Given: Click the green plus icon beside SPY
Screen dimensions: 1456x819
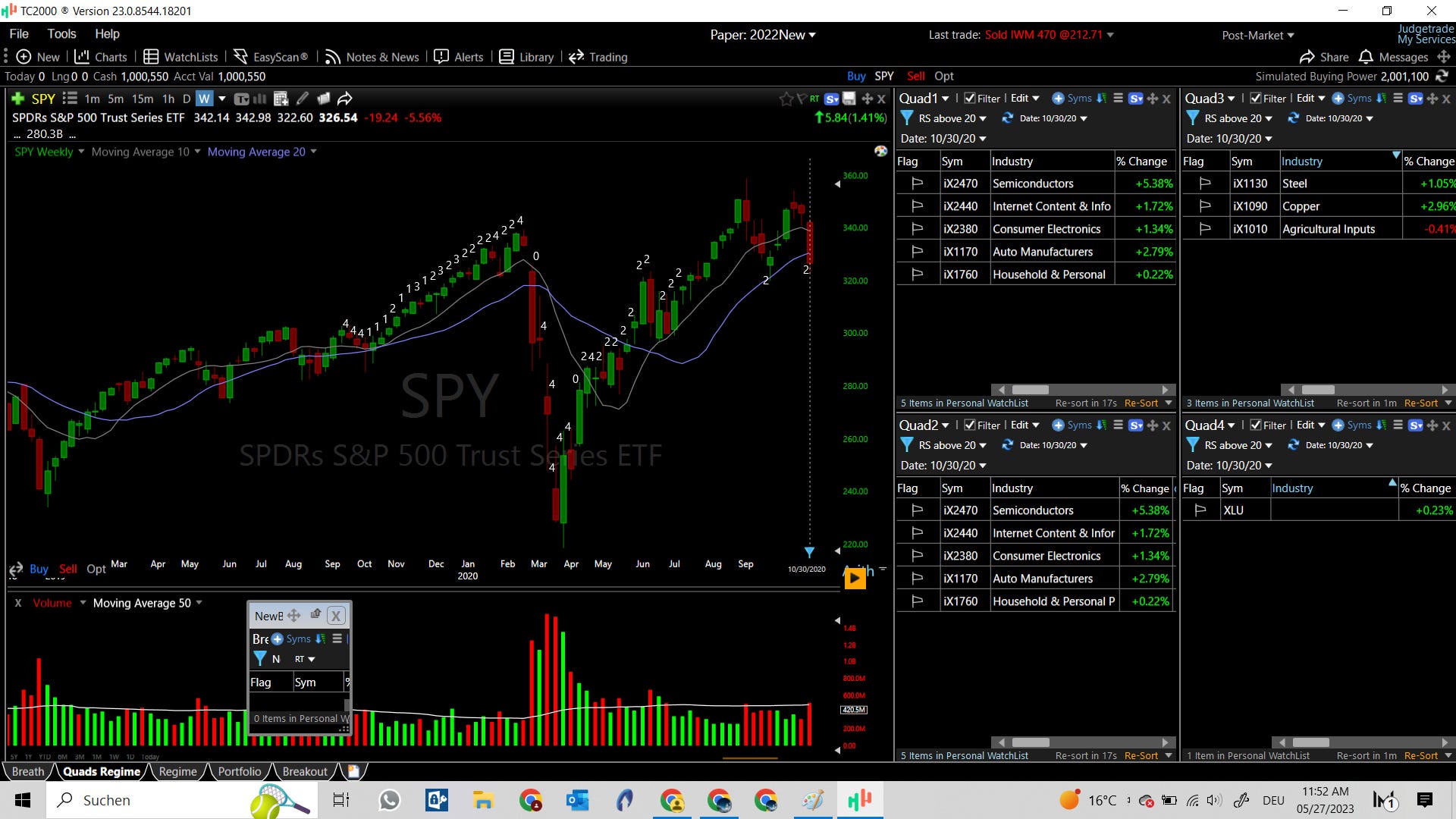Looking at the screenshot, I should point(18,99).
